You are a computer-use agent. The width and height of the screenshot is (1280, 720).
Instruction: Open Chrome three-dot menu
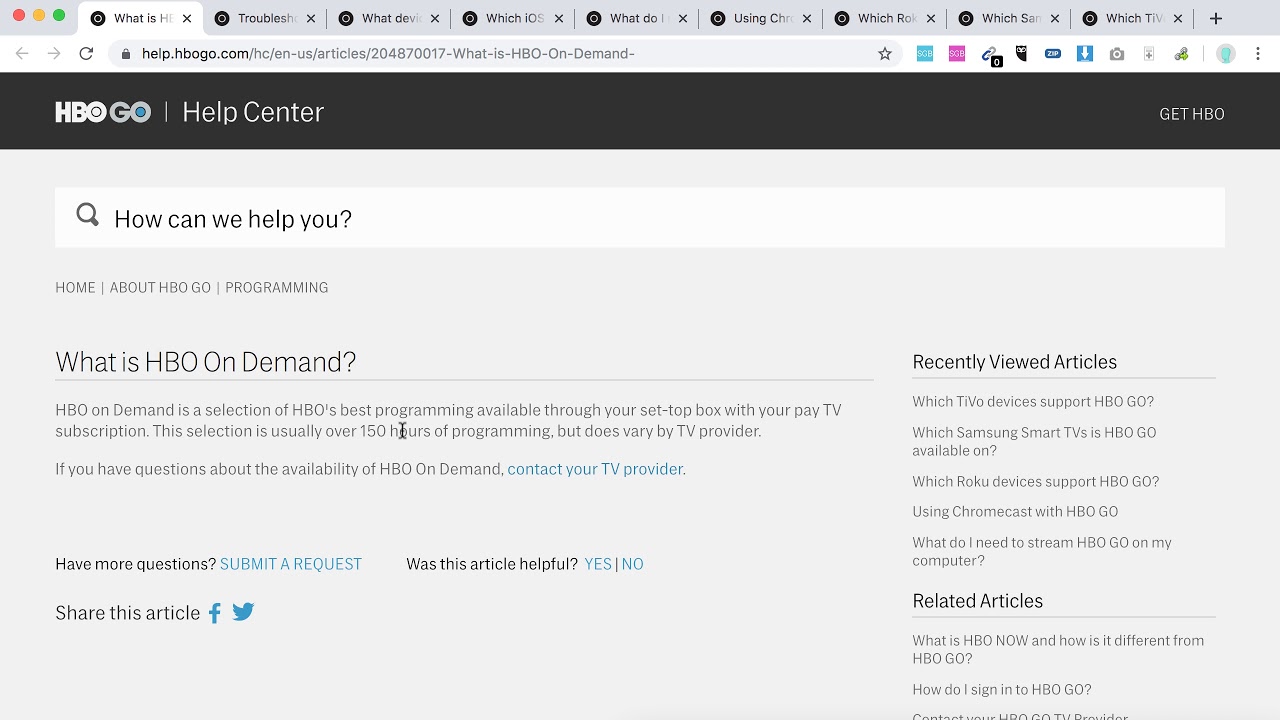1258,54
